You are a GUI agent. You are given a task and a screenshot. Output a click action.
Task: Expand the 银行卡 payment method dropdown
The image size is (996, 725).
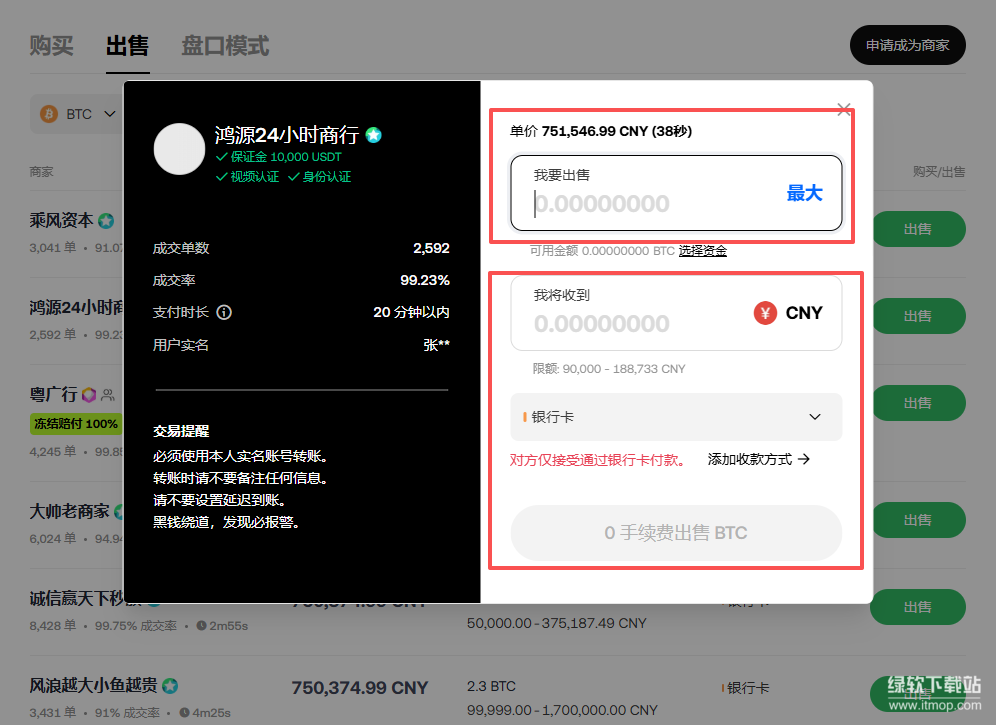pyautogui.click(x=676, y=417)
